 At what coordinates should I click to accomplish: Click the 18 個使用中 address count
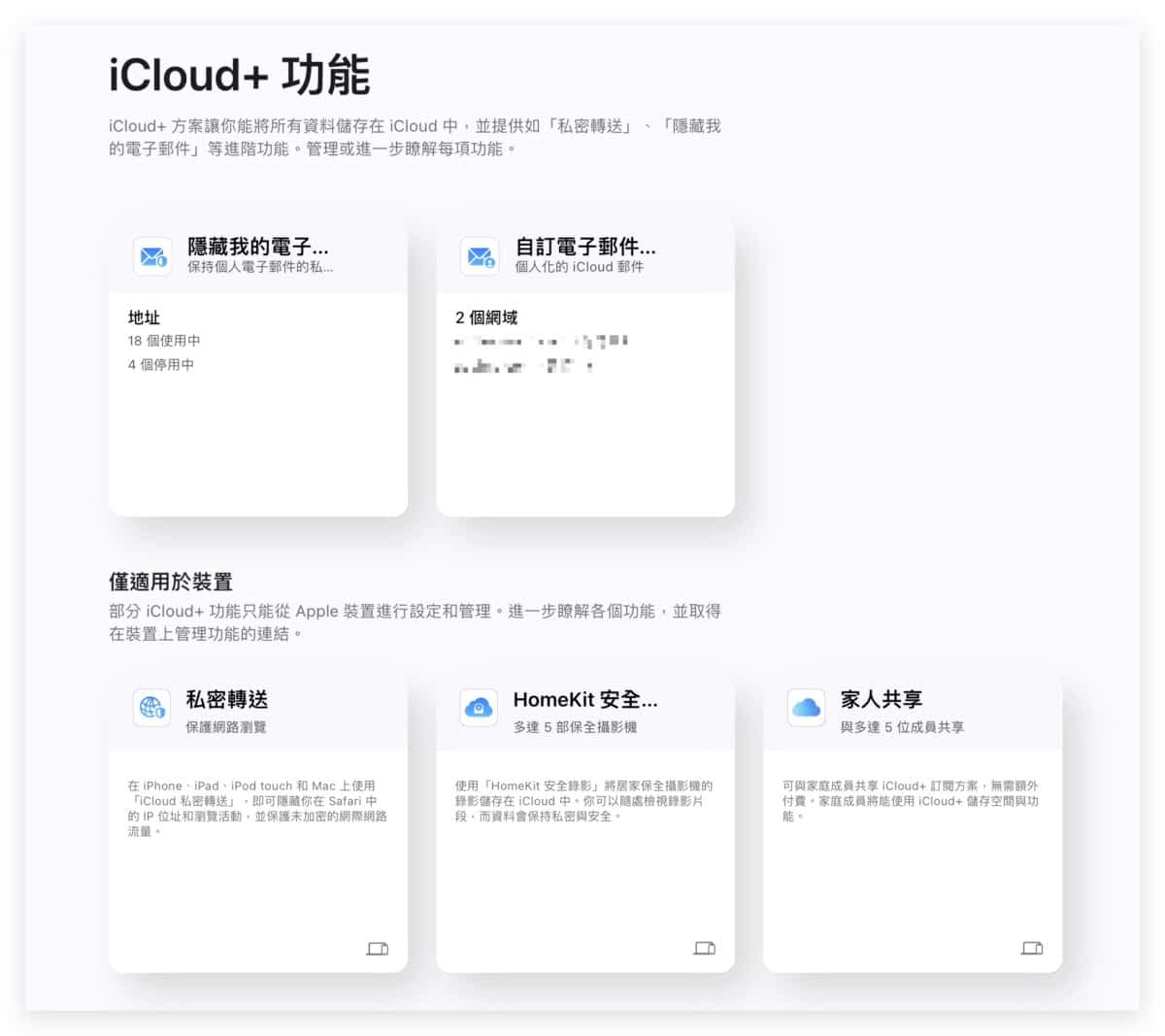tap(164, 341)
